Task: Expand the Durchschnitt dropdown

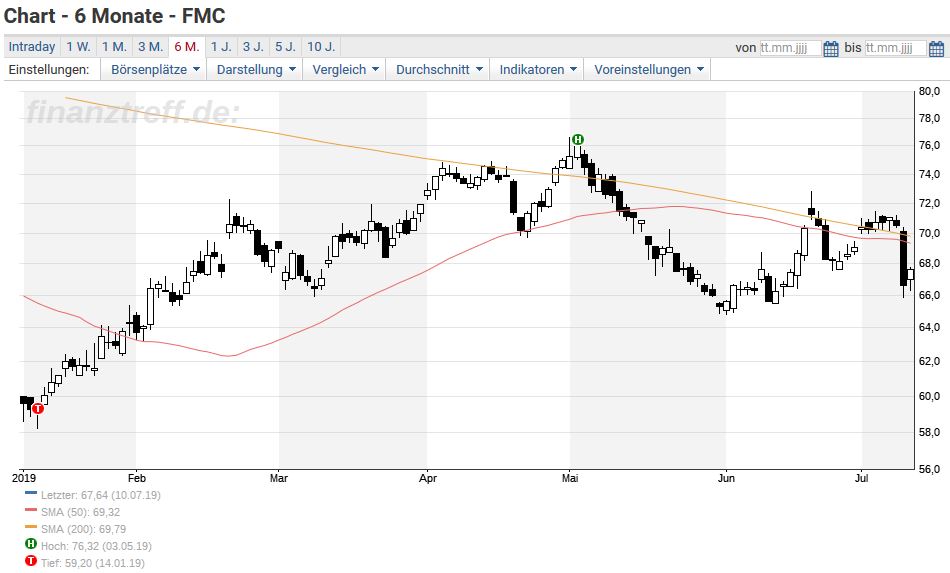Action: (439, 70)
